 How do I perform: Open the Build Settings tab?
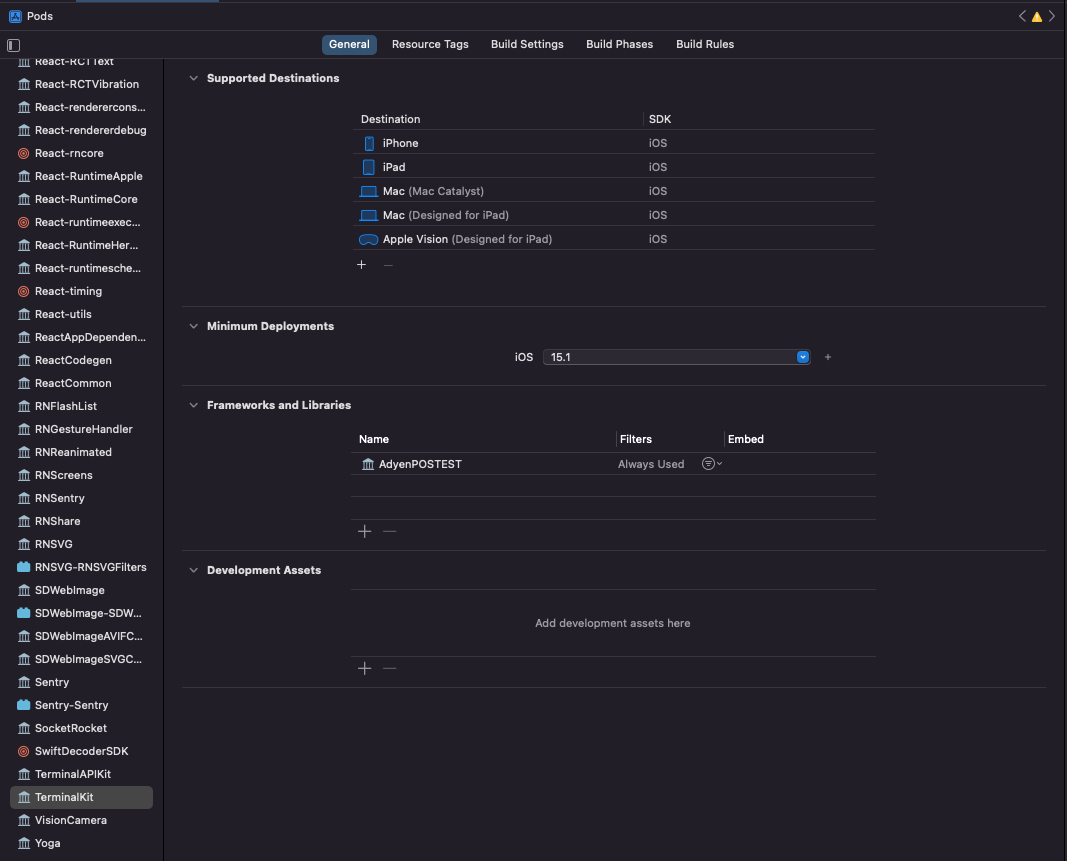pyautogui.click(x=527, y=44)
